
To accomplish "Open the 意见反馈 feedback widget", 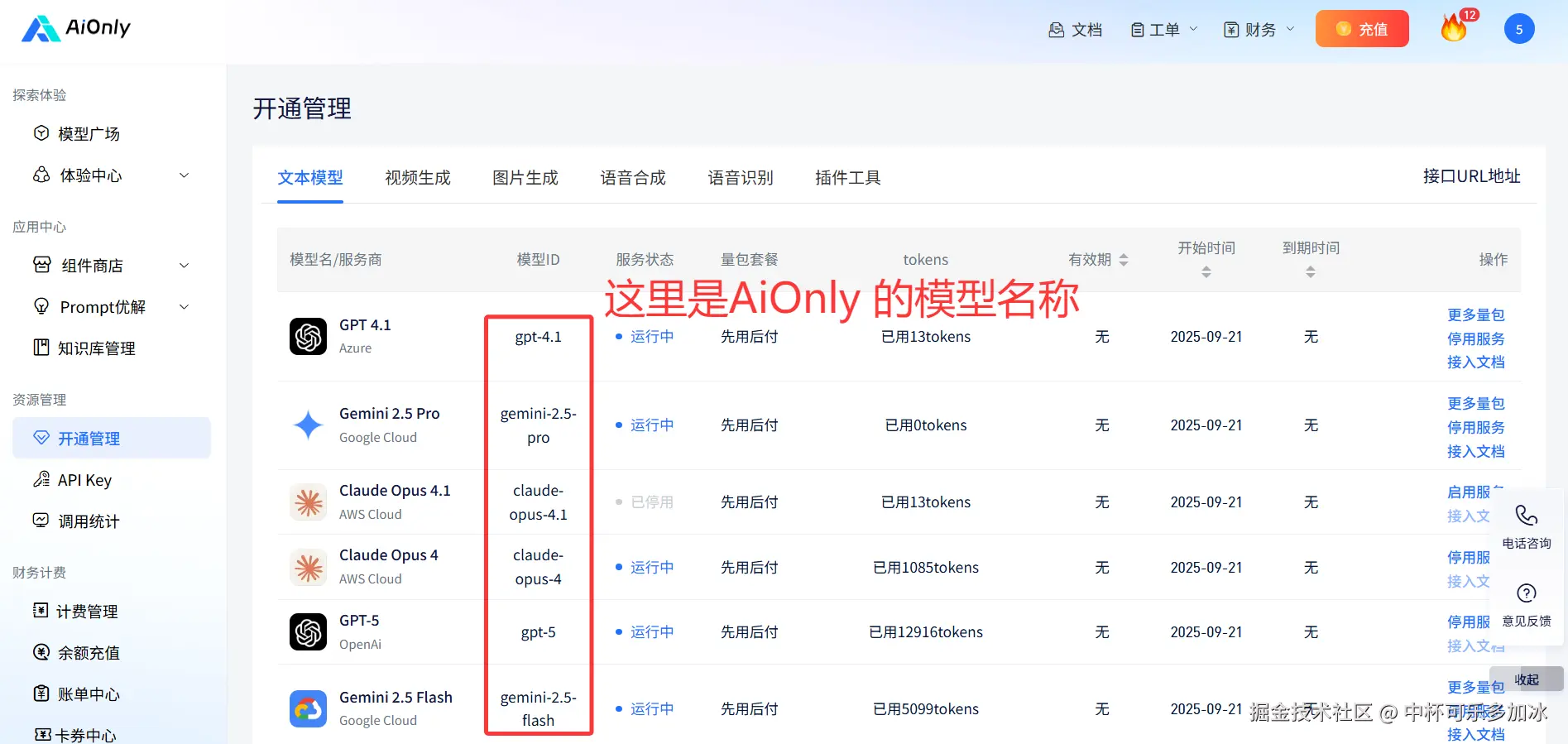I will click(x=1527, y=605).
